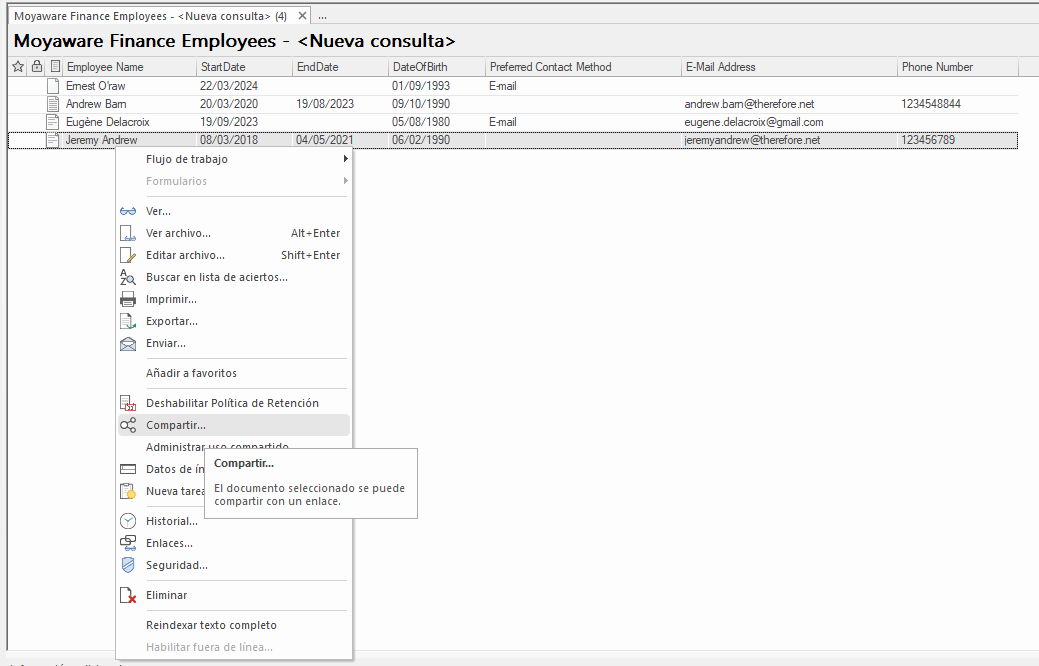The width and height of the screenshot is (1039, 666).
Task: Click the eugene.delacroix@gmail.com email cell
Action: coord(754,122)
